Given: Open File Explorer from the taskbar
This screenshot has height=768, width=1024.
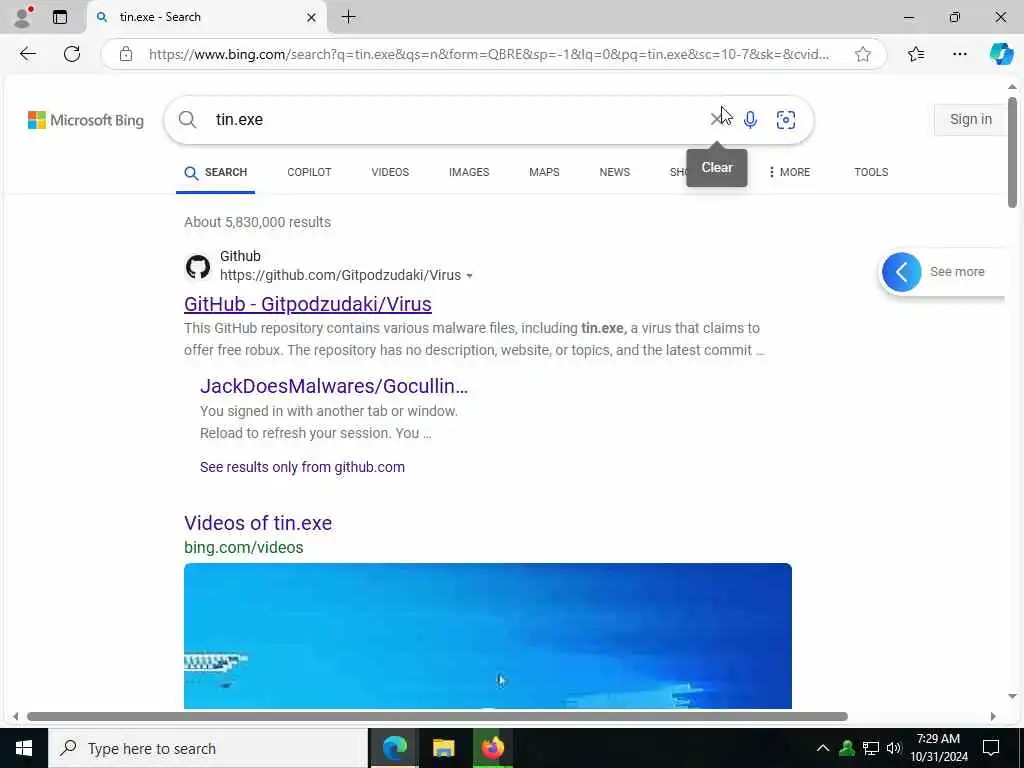Looking at the screenshot, I should 443,748.
